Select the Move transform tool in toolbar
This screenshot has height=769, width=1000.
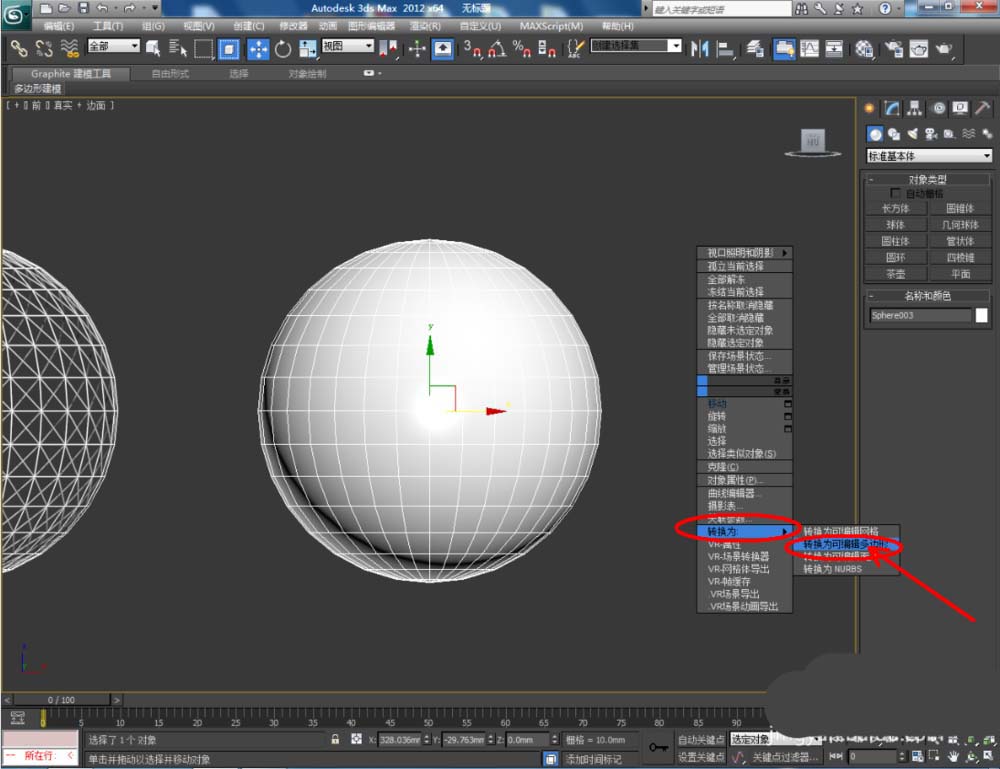click(x=257, y=48)
